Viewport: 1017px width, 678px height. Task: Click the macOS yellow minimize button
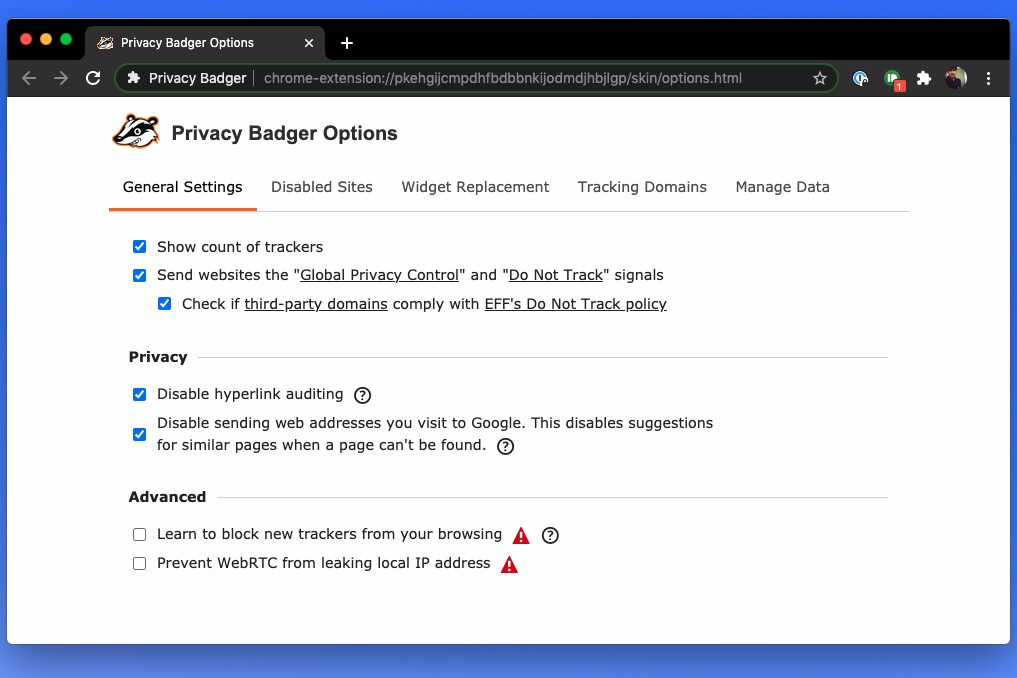point(46,39)
